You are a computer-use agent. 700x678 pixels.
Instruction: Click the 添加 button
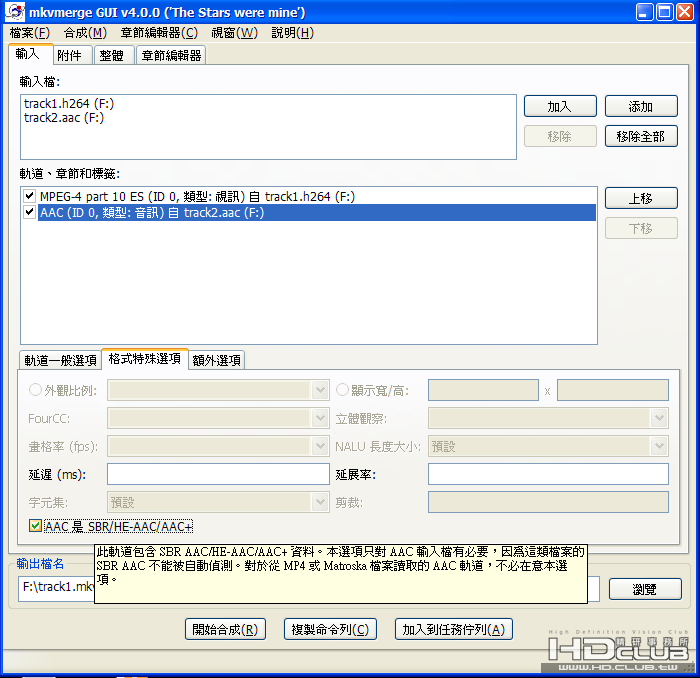[641, 106]
